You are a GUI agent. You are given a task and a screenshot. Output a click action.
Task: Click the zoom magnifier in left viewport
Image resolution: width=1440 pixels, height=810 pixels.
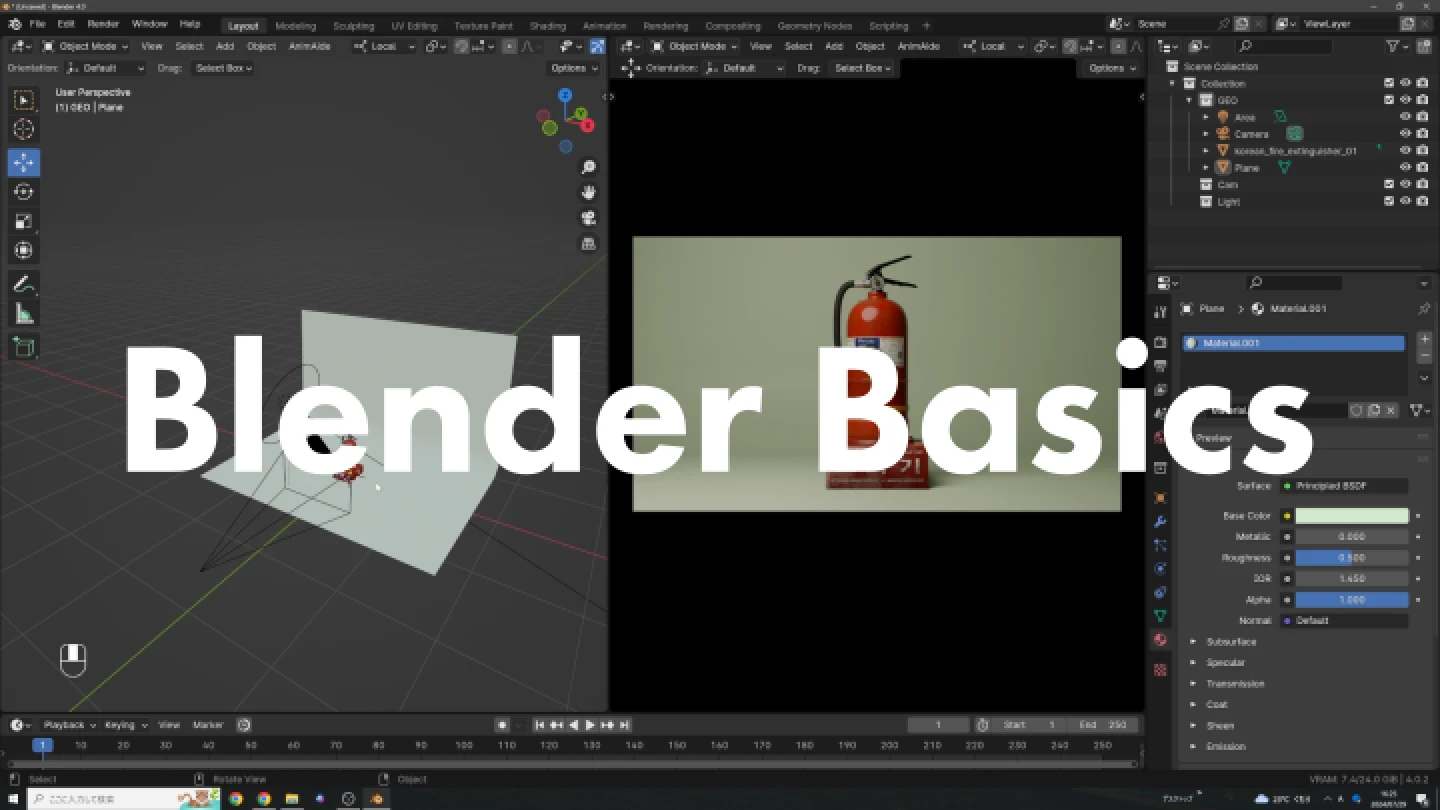click(589, 168)
